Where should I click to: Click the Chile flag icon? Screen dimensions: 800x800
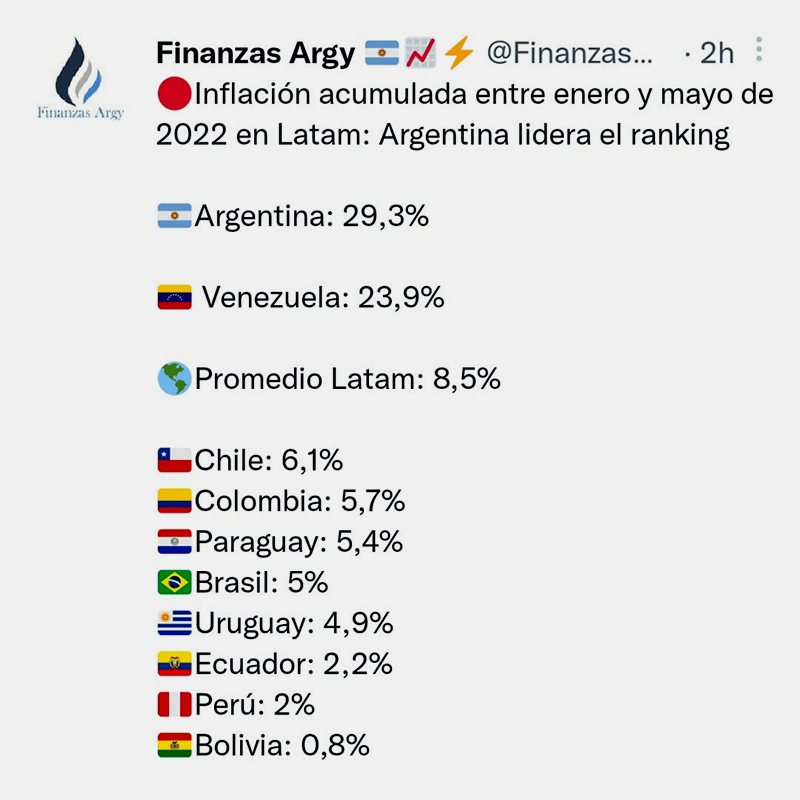175,460
